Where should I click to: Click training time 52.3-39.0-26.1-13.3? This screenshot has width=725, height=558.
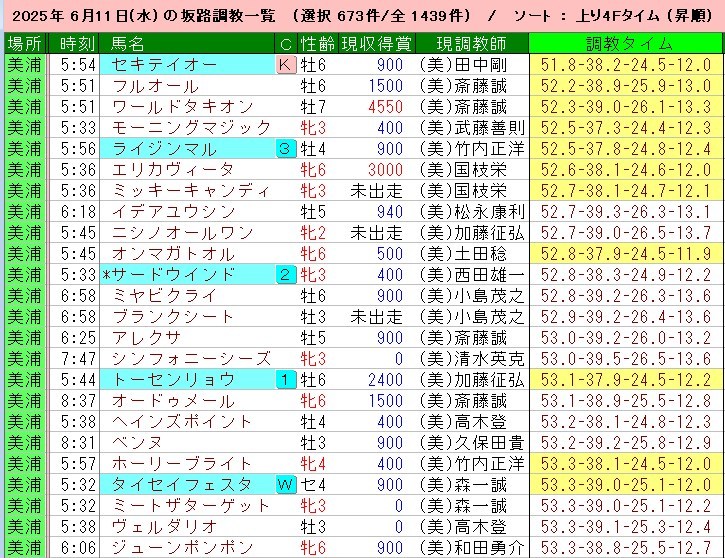pos(626,107)
